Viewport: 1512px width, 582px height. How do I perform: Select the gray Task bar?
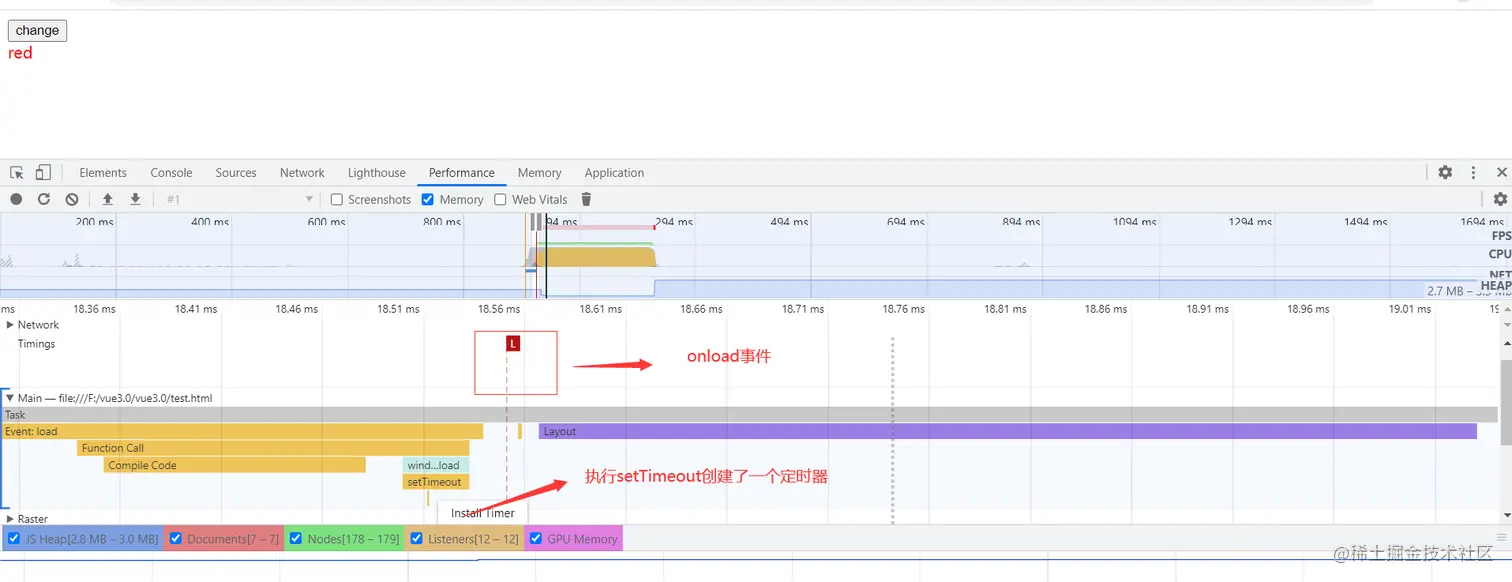tap(749, 414)
